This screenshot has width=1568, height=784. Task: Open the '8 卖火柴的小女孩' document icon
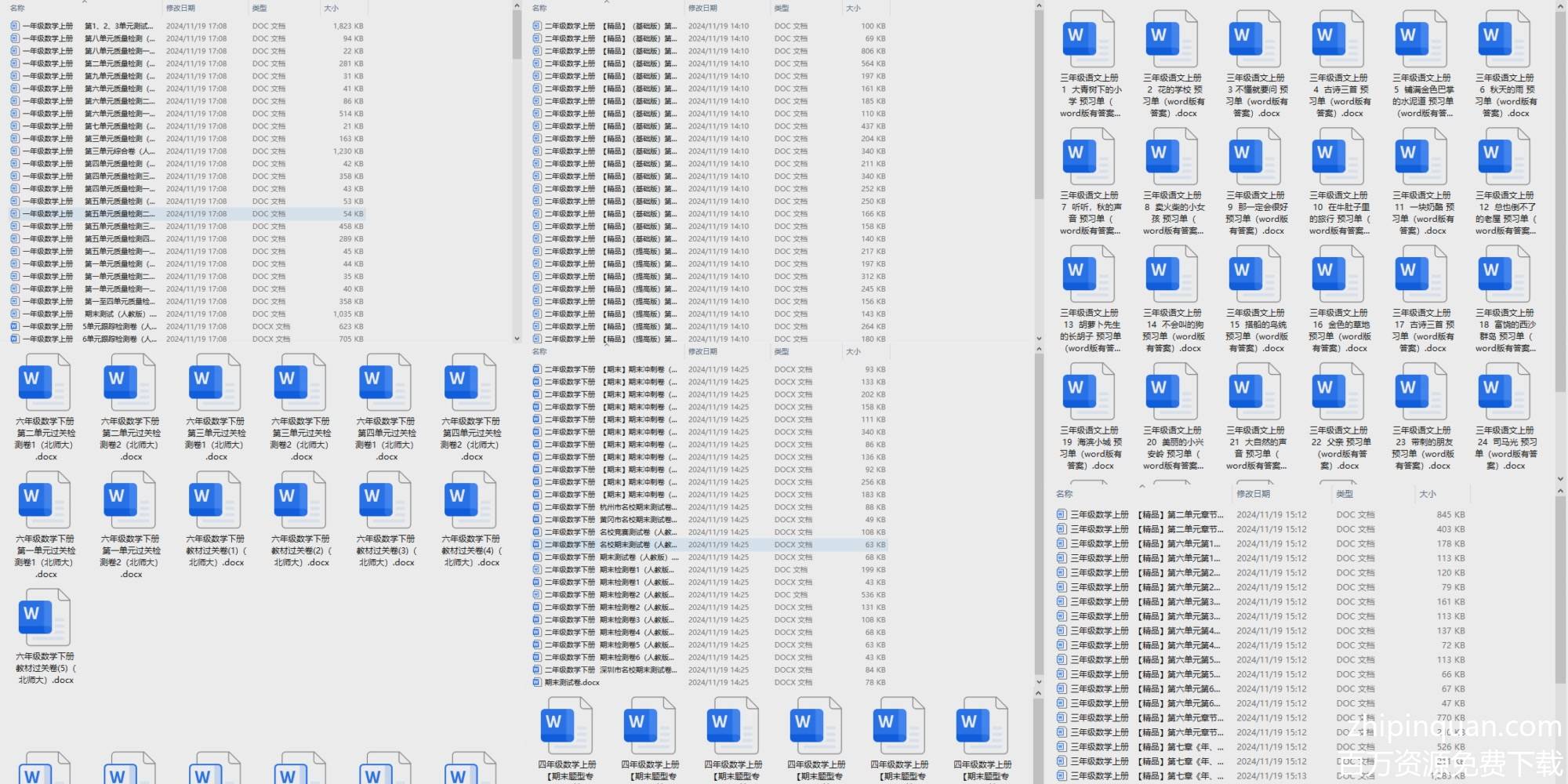[x=1172, y=158]
